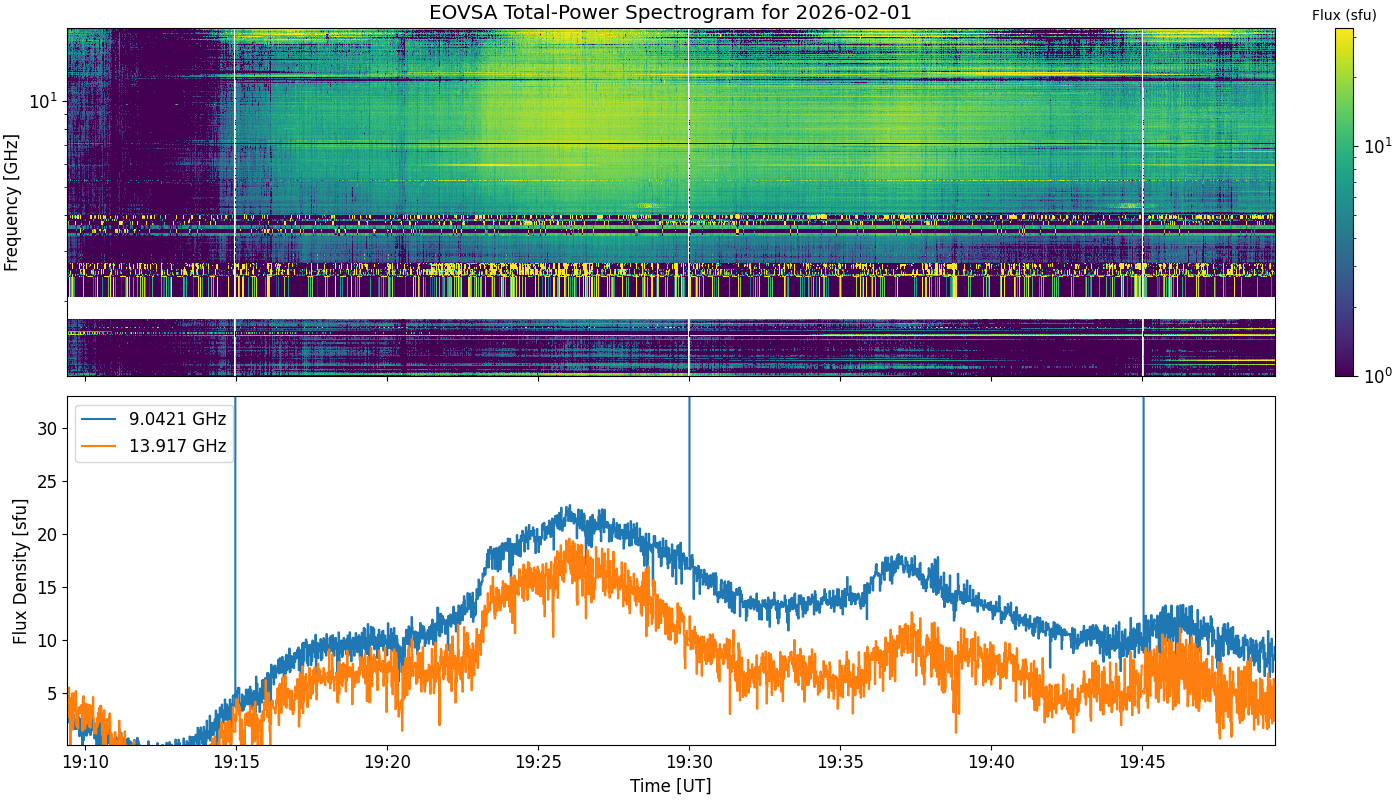Click the 19:25 time tick label
Image resolution: width=1400 pixels, height=800 pixels.
(538, 763)
